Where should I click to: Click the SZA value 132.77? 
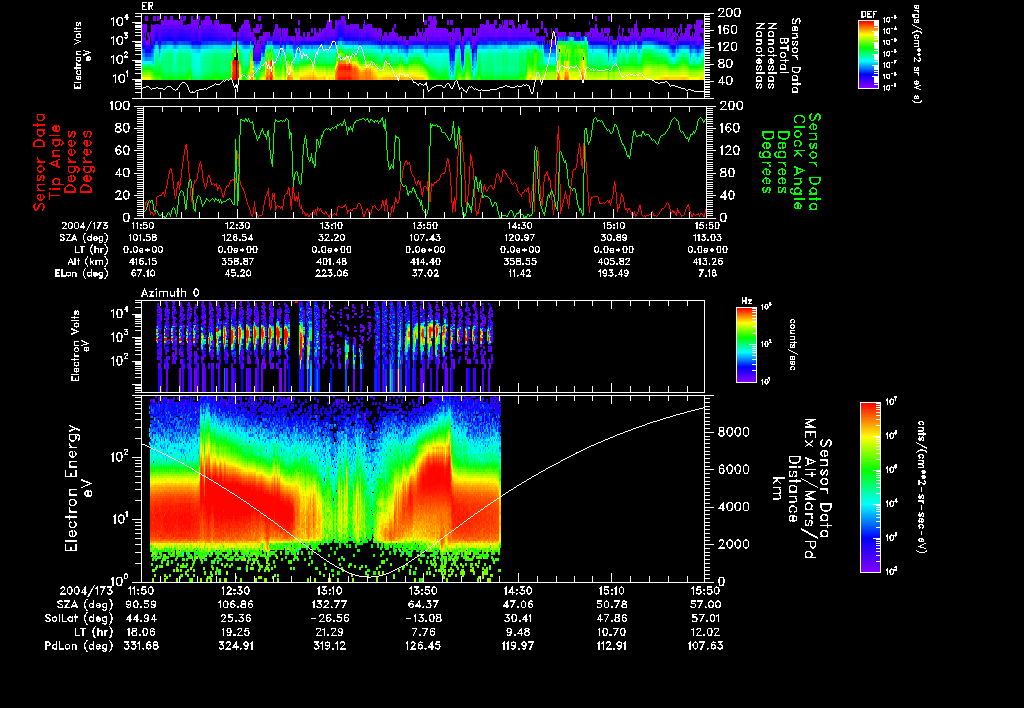[329, 604]
